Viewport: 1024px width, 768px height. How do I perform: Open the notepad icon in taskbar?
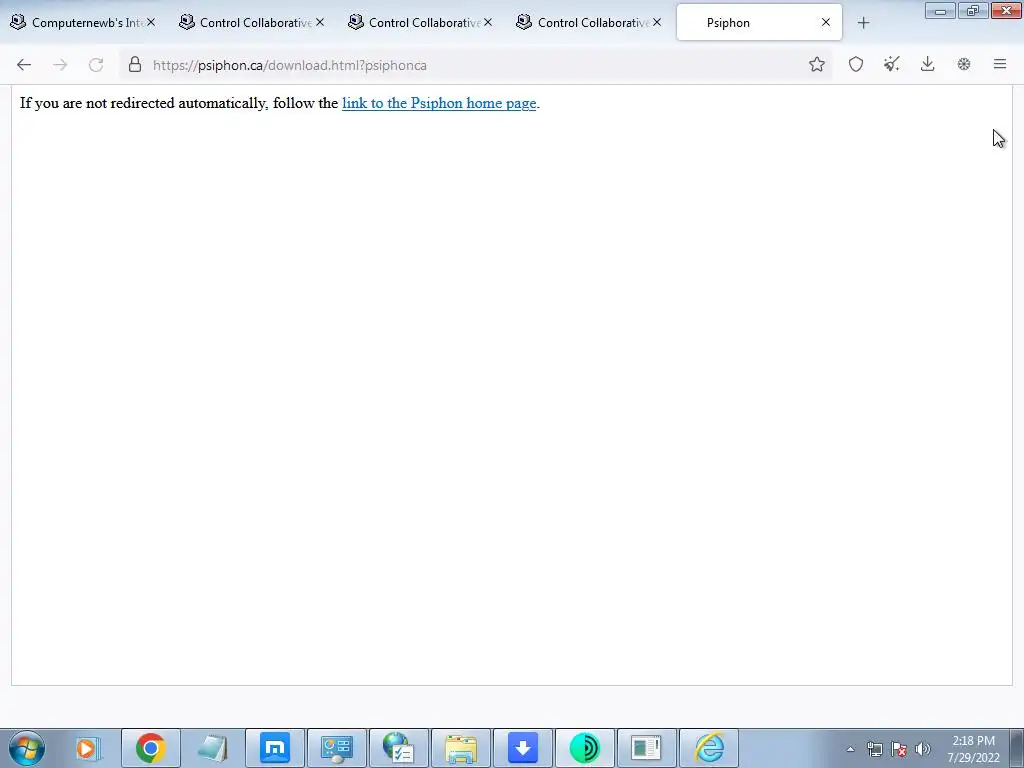(212, 748)
